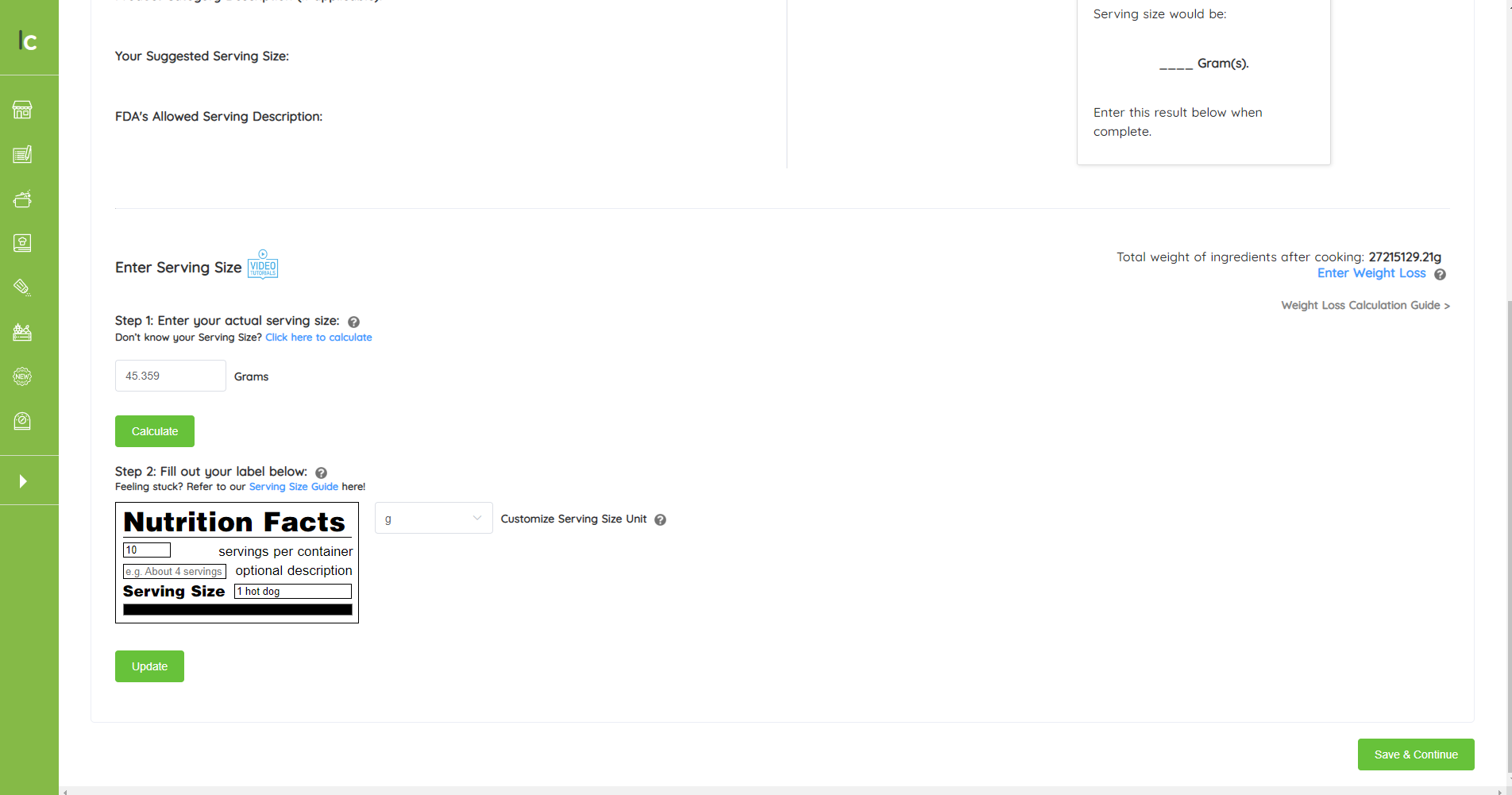Open the serving size unit dropdown

pyautogui.click(x=433, y=519)
